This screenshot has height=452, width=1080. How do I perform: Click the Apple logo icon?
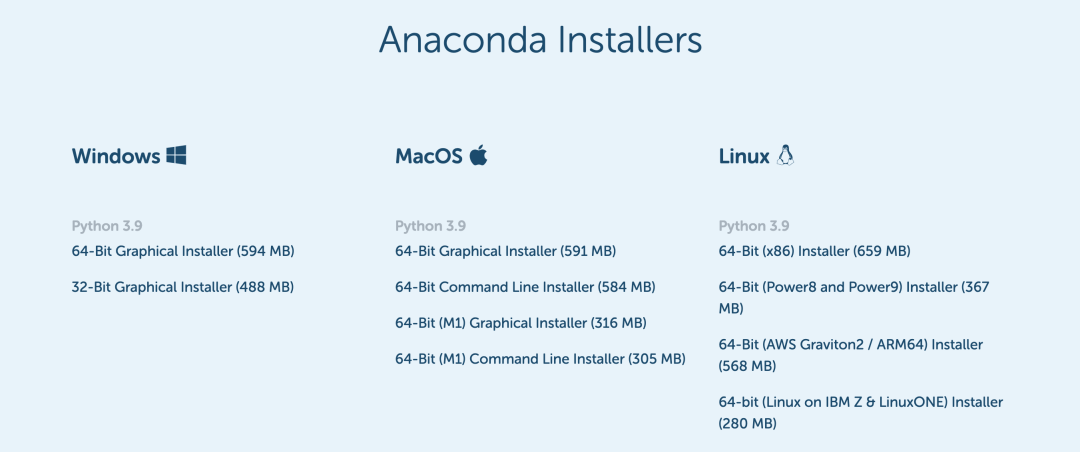pos(479,155)
